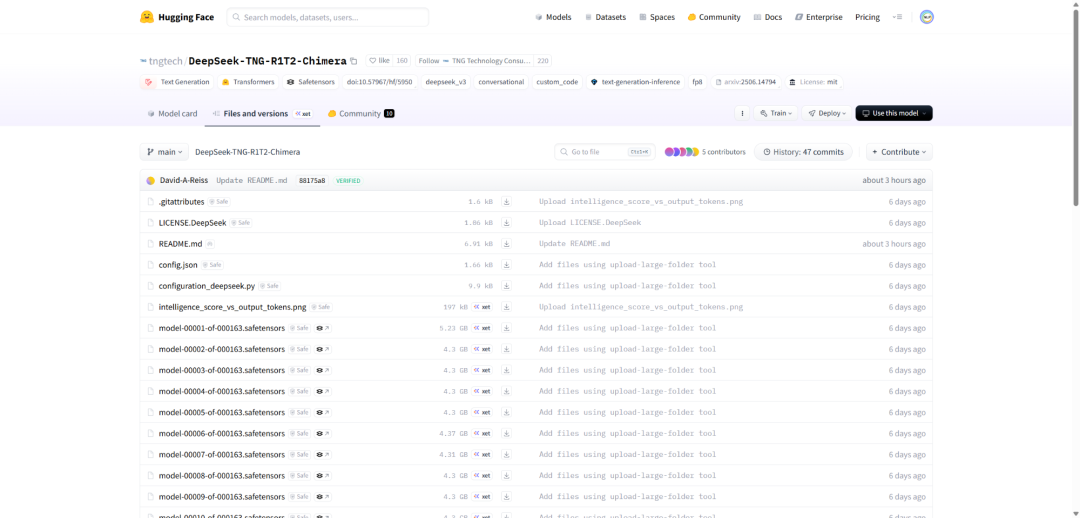1080x518 pixels.
Task: Download README.md using the download icon
Action: pos(506,244)
